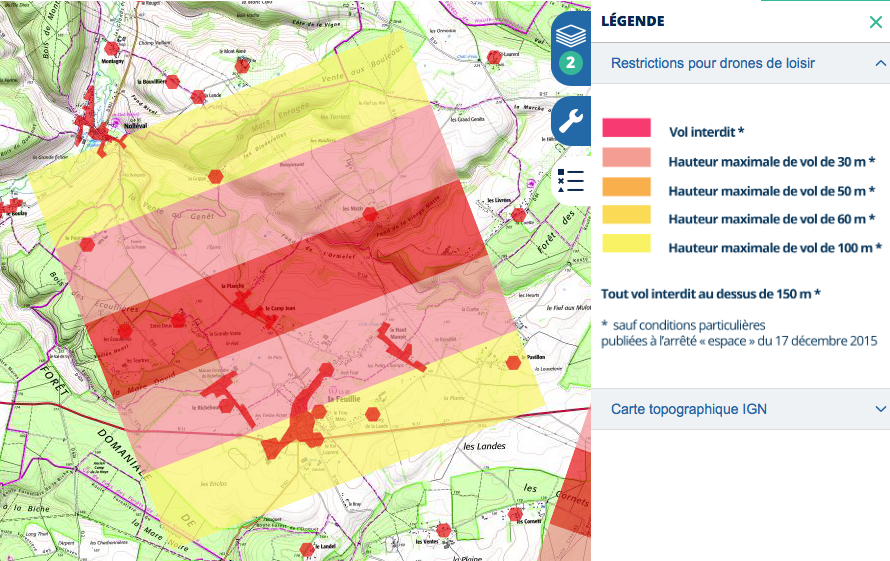The image size is (890, 561).
Task: Click the Restrictions pour drones de loisir header
Action: click(x=740, y=63)
